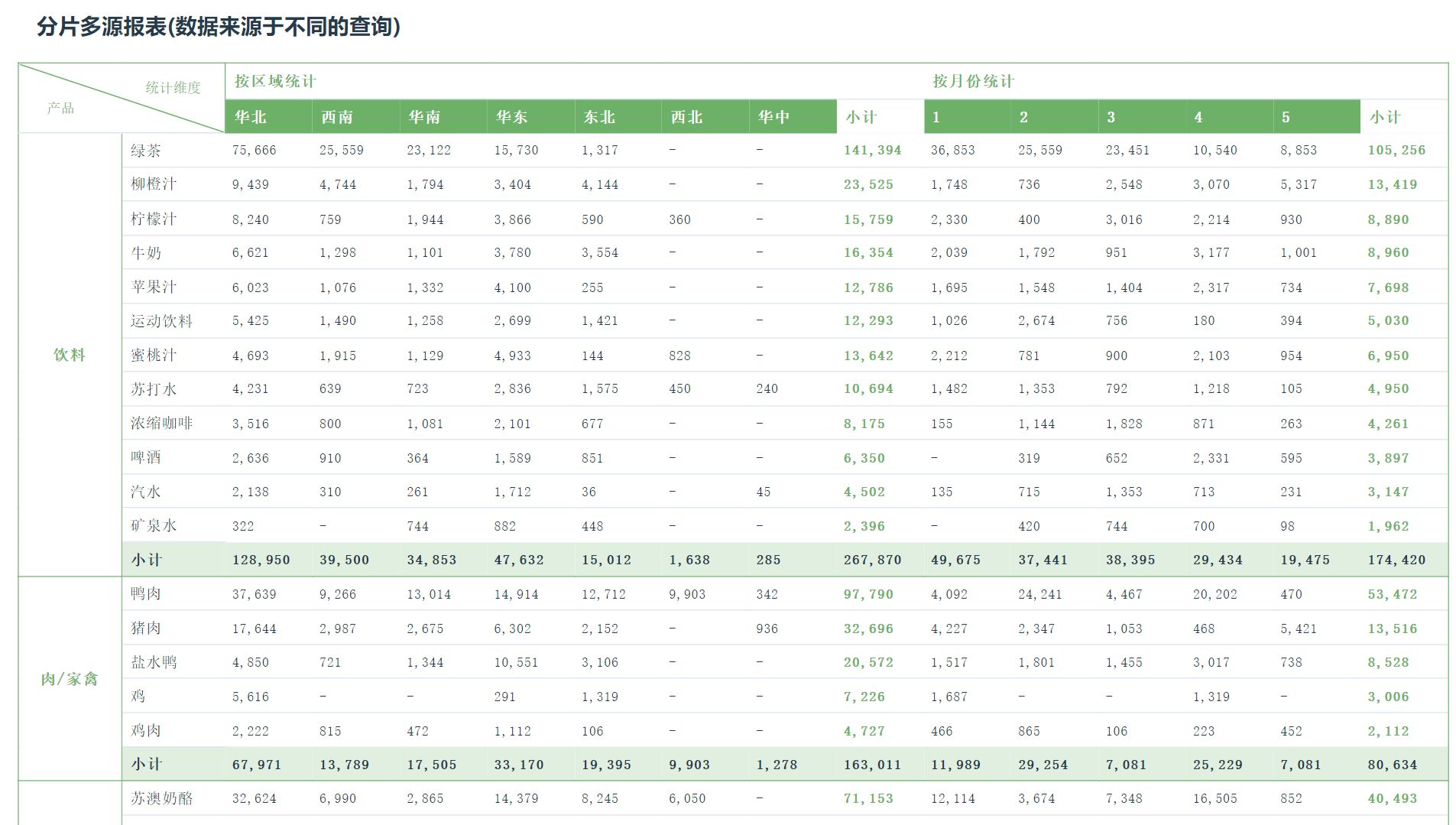1456x825 pixels.
Task: Click the 东北 region column header
Action: 618,117
